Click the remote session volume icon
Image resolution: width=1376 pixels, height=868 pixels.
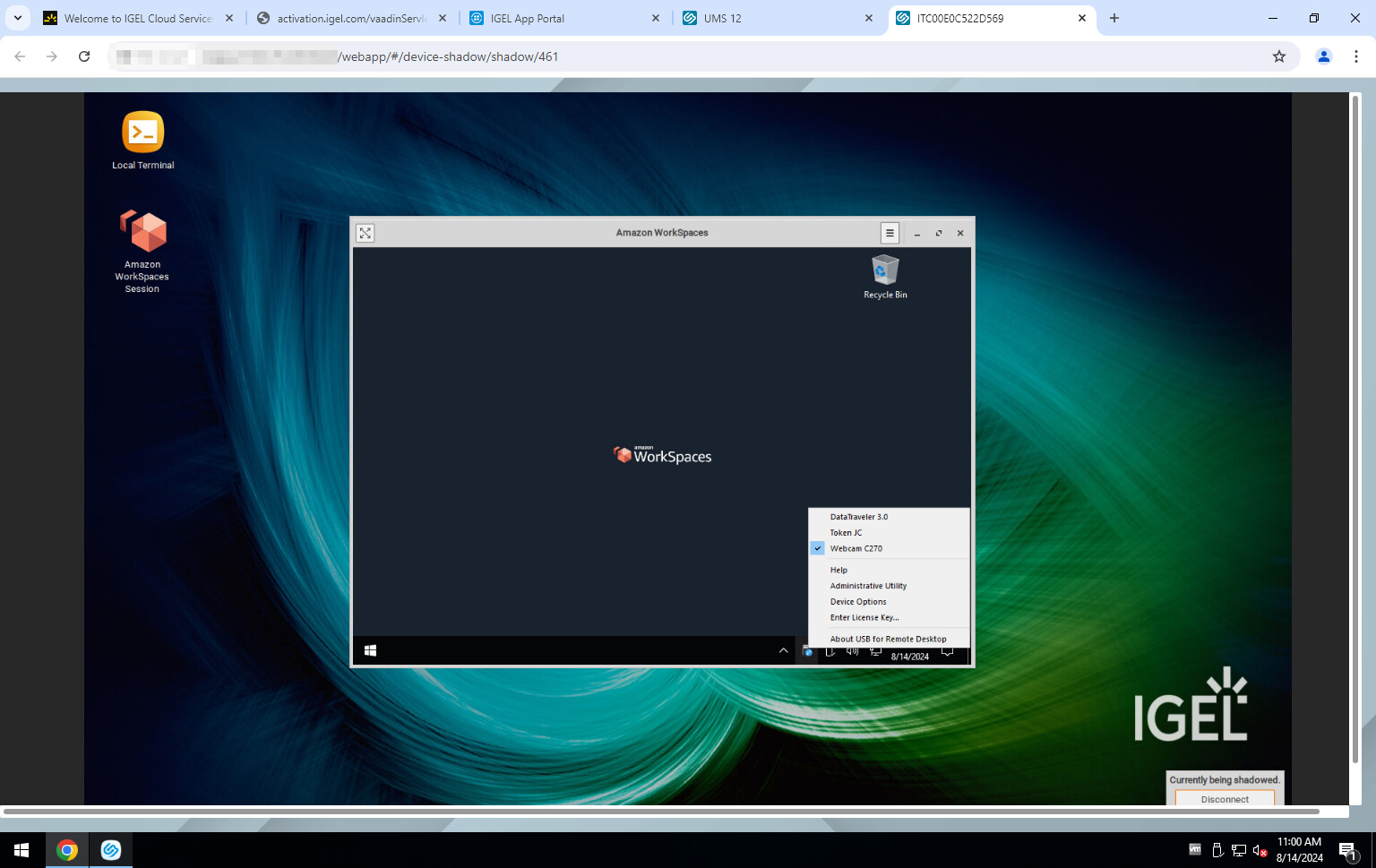[853, 651]
